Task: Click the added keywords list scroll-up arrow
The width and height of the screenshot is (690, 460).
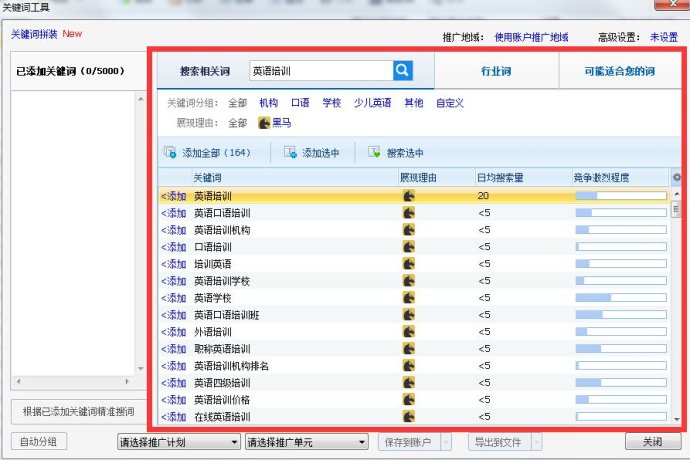Action: click(x=140, y=99)
